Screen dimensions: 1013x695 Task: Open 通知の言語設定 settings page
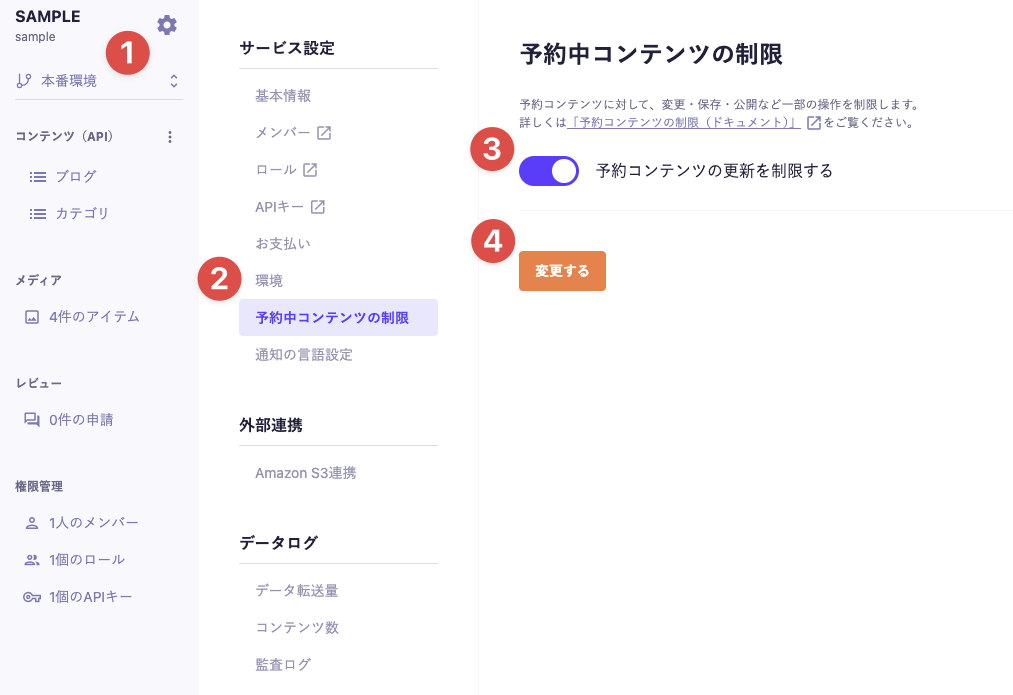(x=304, y=355)
